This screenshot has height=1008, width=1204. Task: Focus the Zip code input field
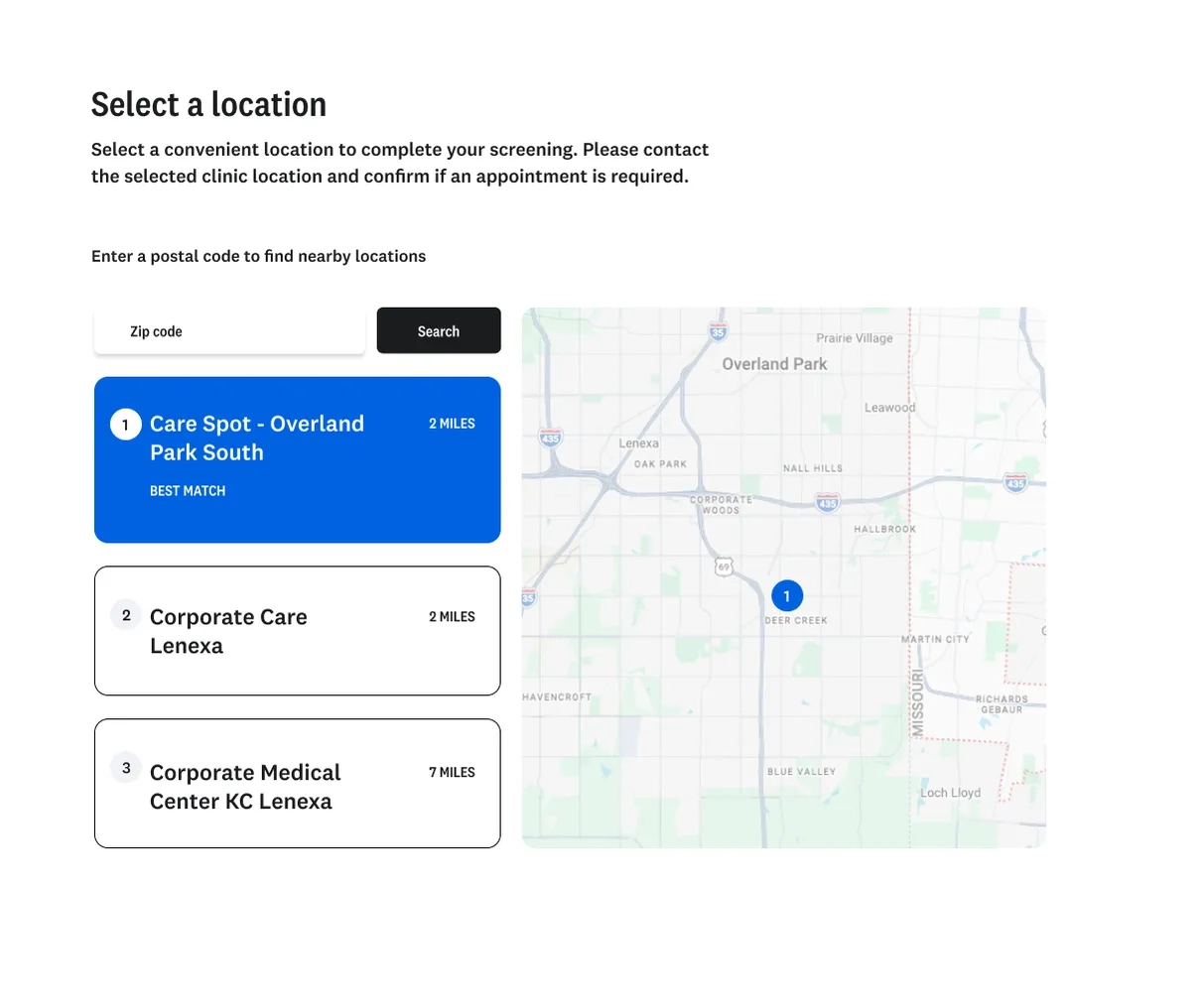coord(229,331)
